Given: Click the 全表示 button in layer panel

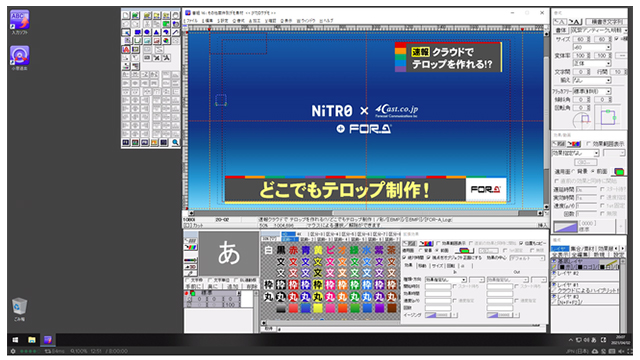Looking at the screenshot, I should [560, 254].
